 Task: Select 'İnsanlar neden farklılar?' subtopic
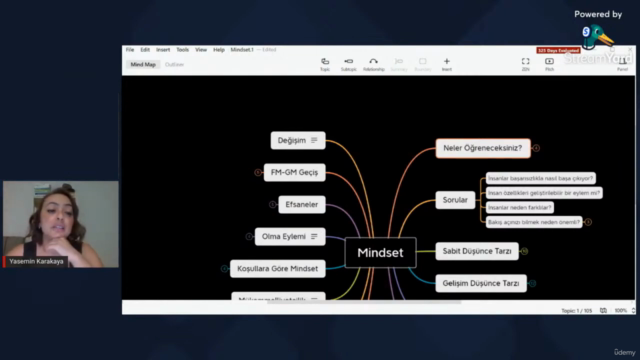[520, 208]
